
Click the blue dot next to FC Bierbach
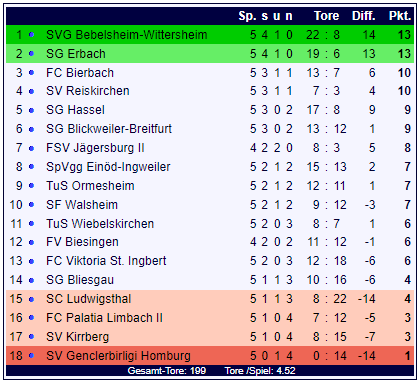click(31, 72)
